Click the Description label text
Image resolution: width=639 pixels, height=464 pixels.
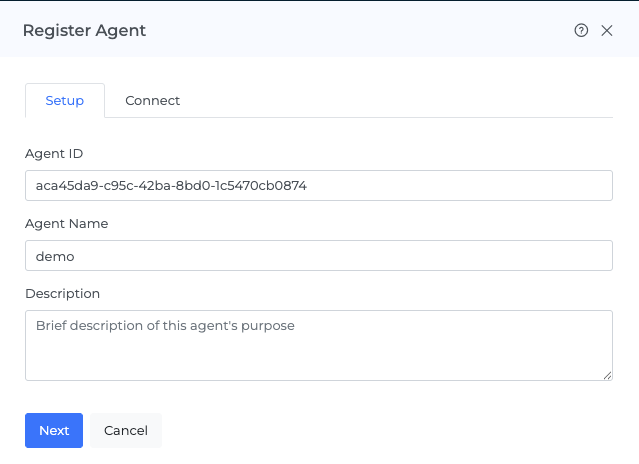coord(62,294)
